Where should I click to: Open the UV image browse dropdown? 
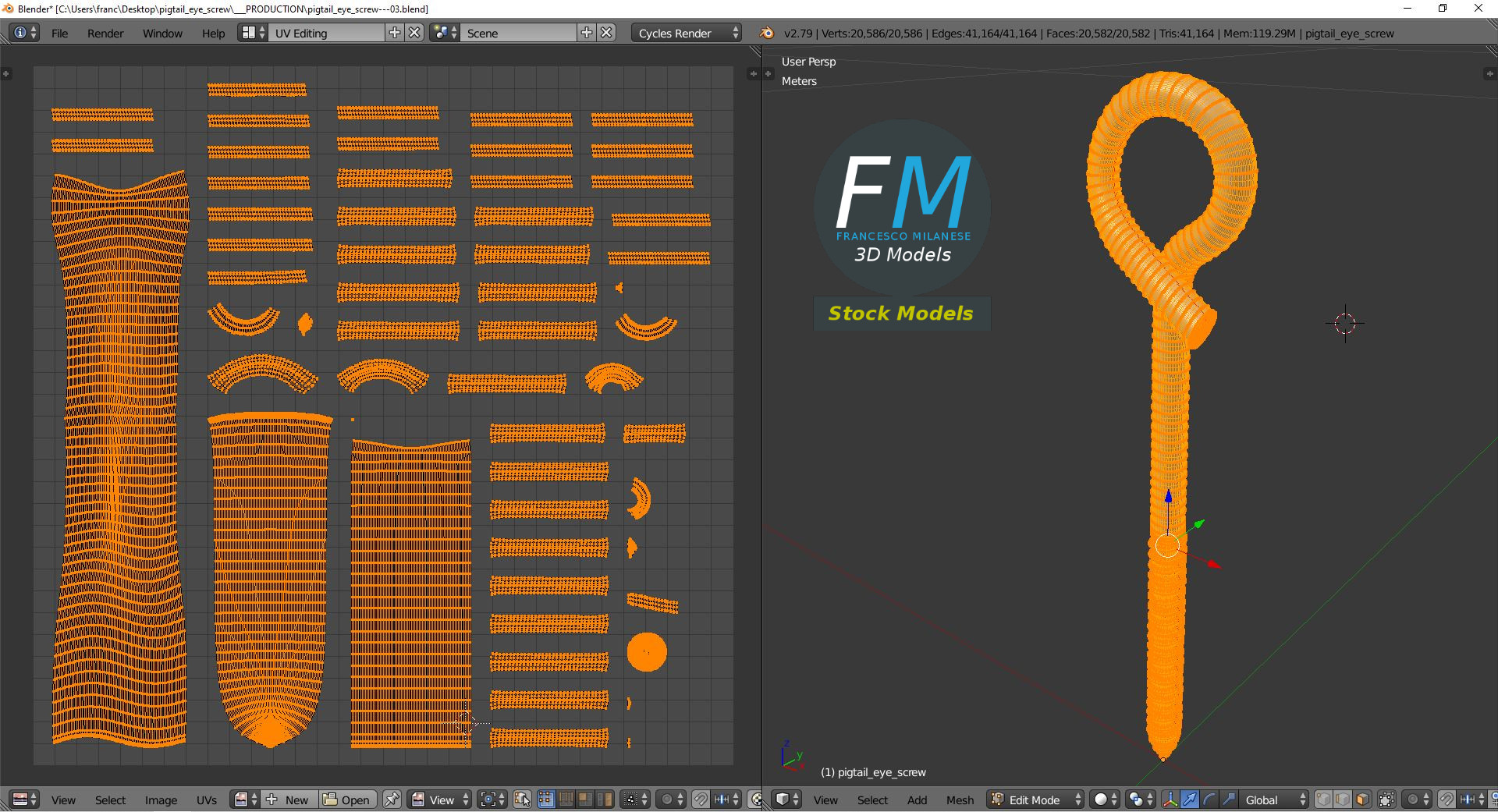coord(246,800)
